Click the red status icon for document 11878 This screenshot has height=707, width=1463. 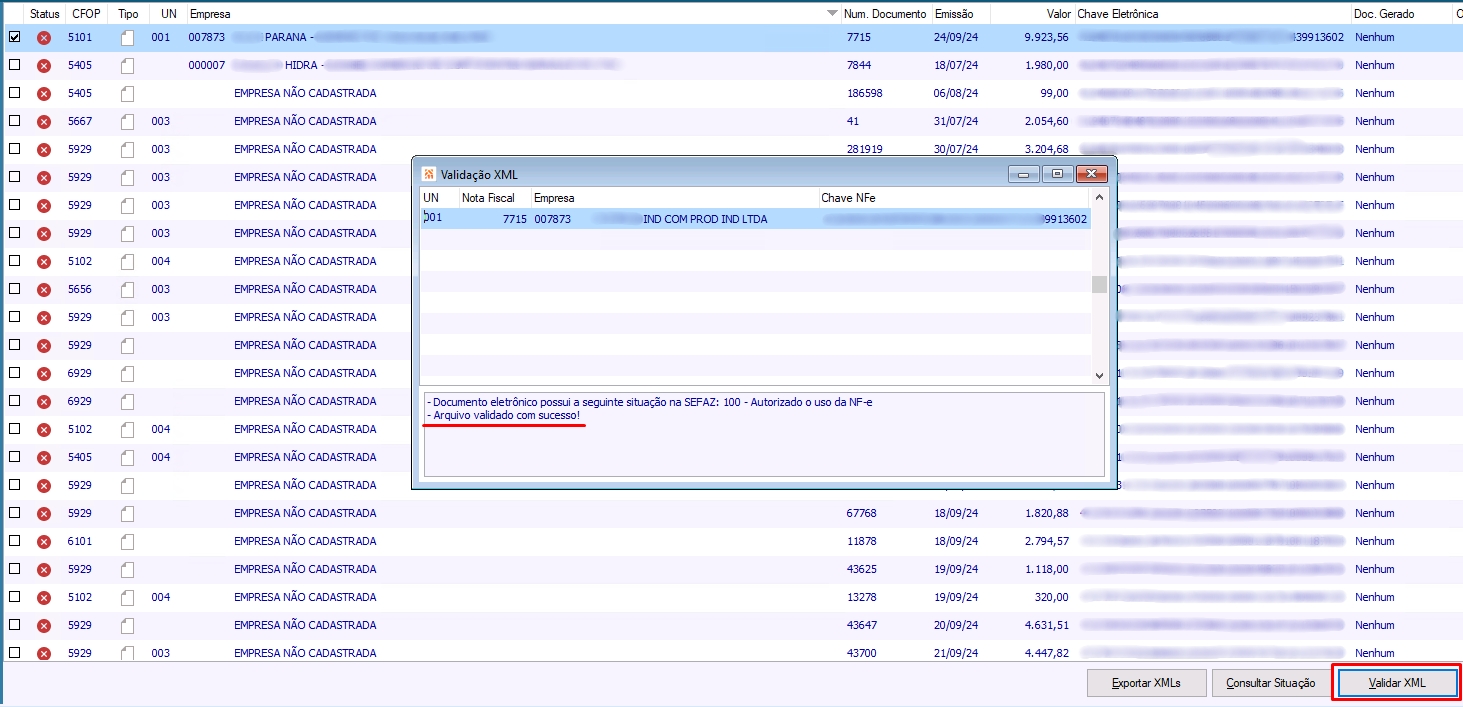[44, 542]
